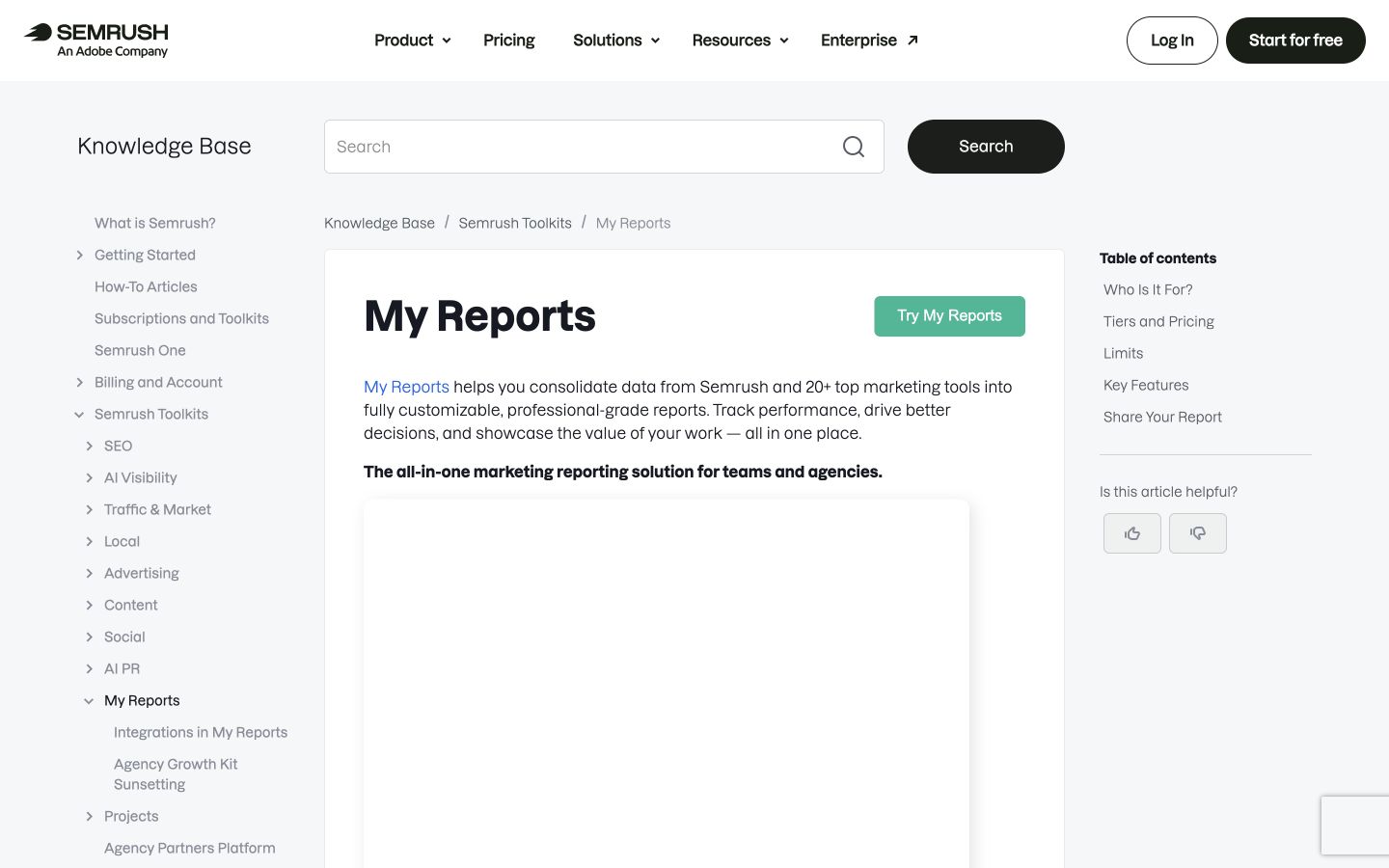This screenshot has height=868, width=1389.
Task: Expand the Content section chevron
Action: (x=90, y=605)
